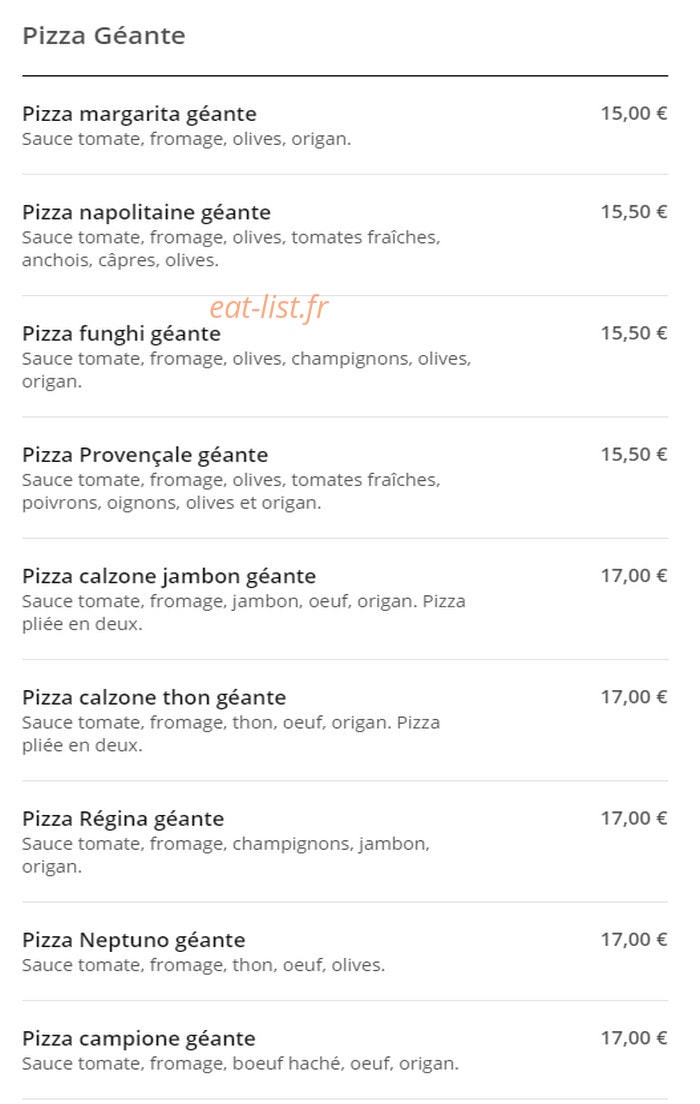
Task: Open the Pizza napolitaine géante entry
Action: pyautogui.click(x=345, y=235)
